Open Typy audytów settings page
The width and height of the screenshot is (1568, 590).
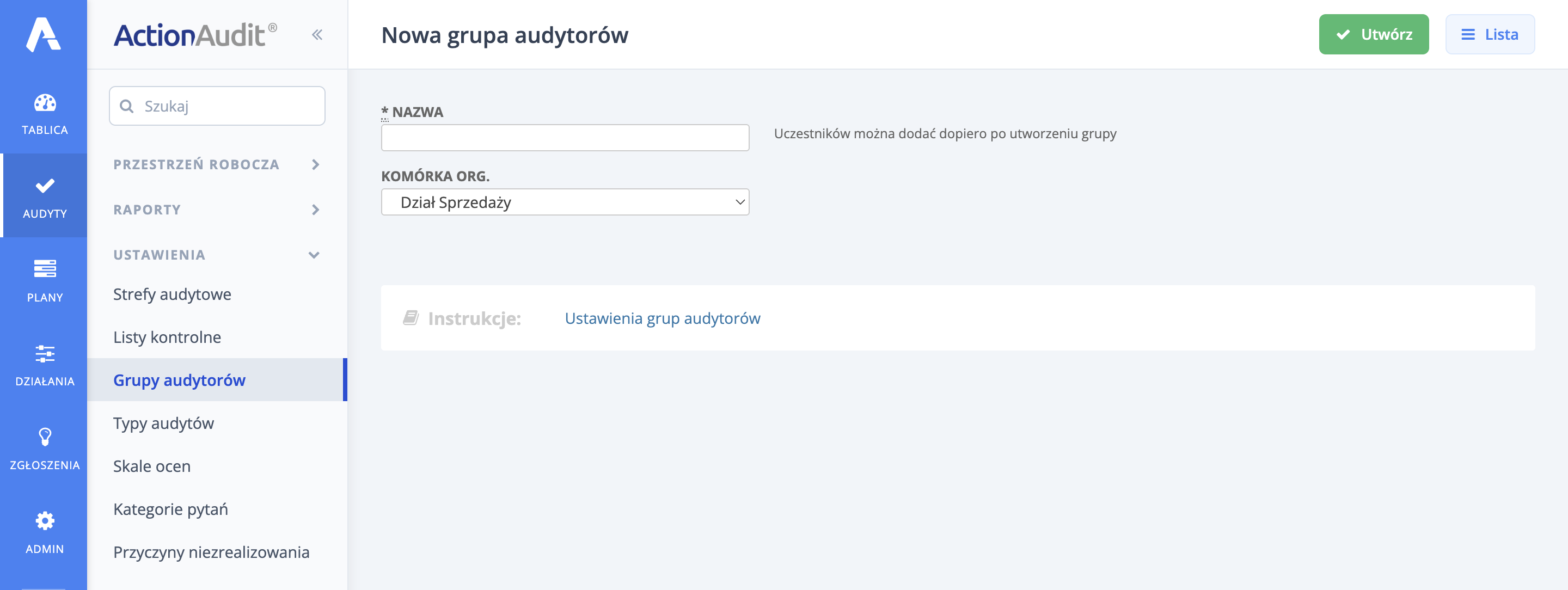click(163, 423)
